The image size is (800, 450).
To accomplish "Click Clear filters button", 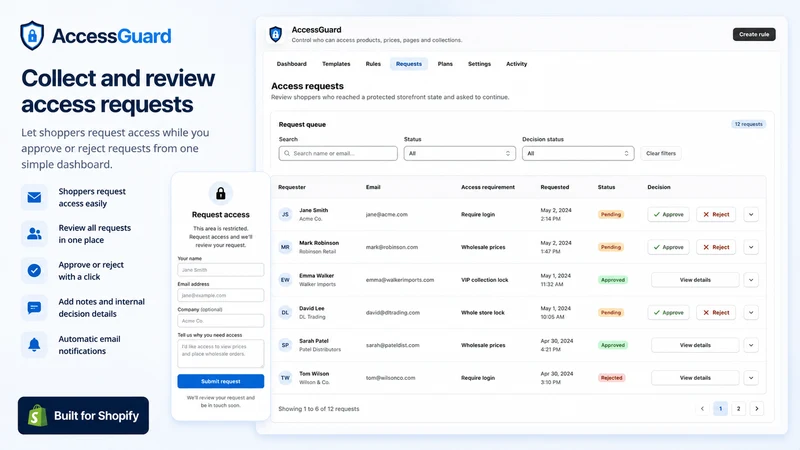I will [661, 153].
